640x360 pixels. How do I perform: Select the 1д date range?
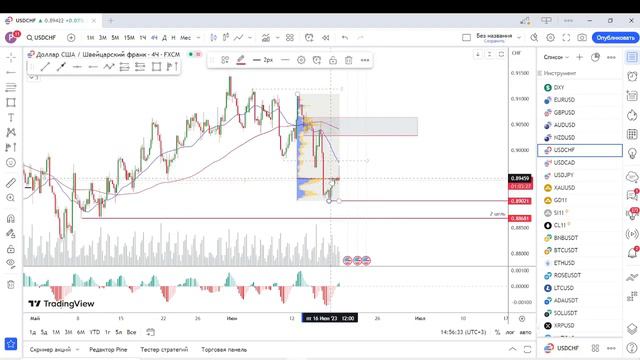tap(33, 332)
